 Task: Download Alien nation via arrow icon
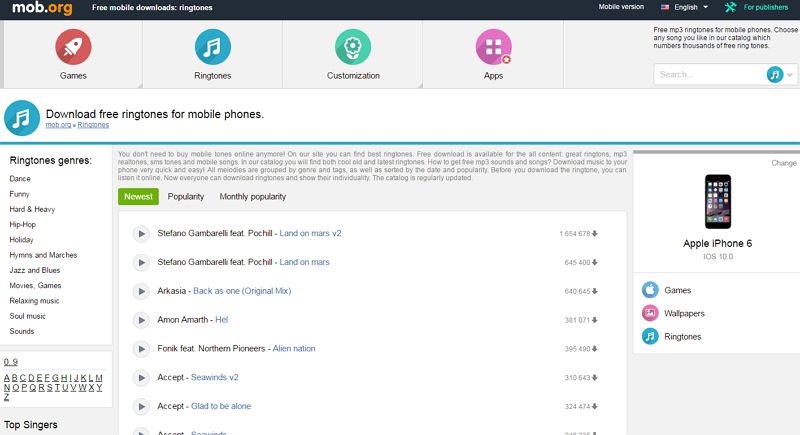pos(594,349)
